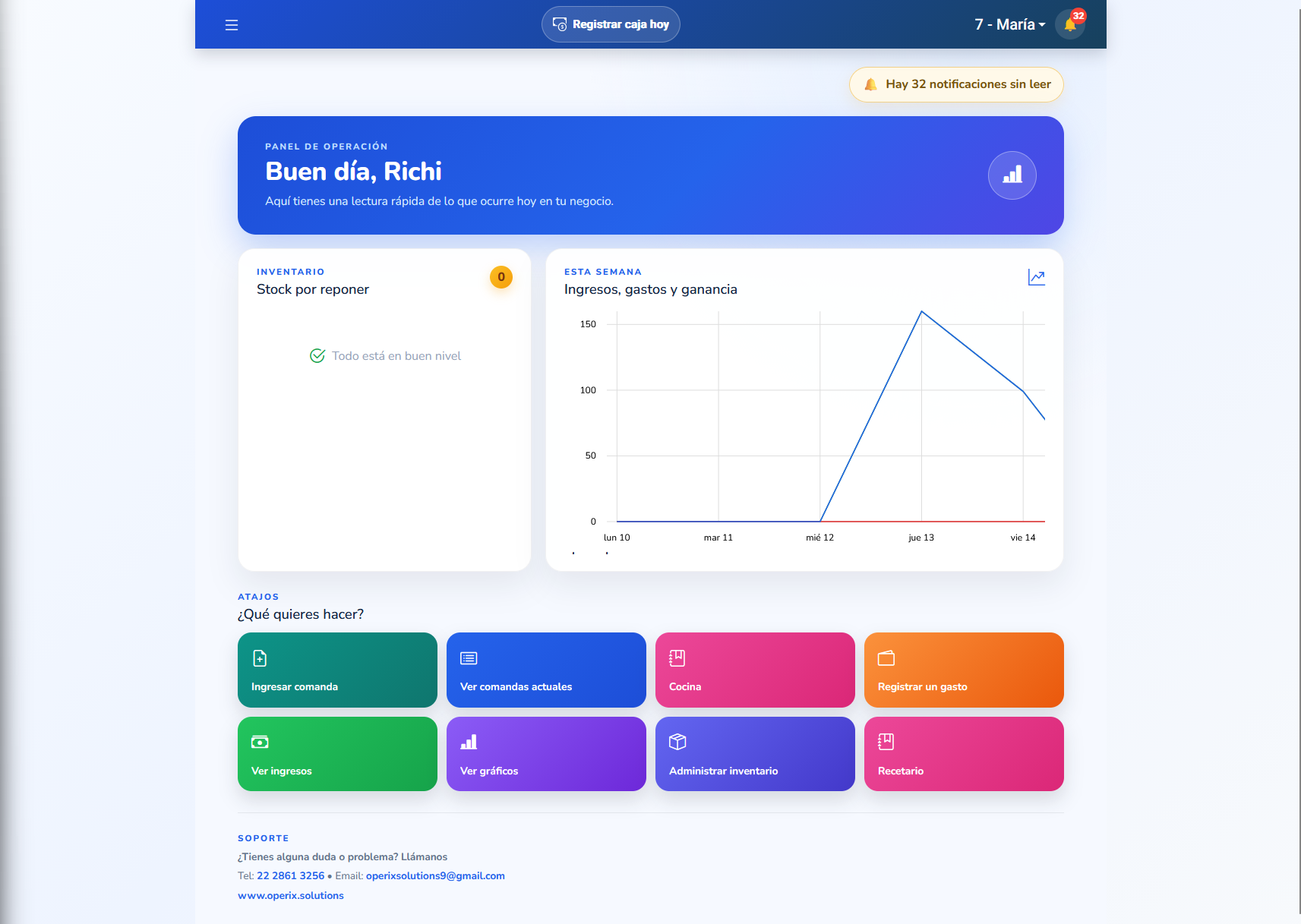1301x924 pixels.
Task: Open Administrar inventario shortcut
Action: click(755, 754)
